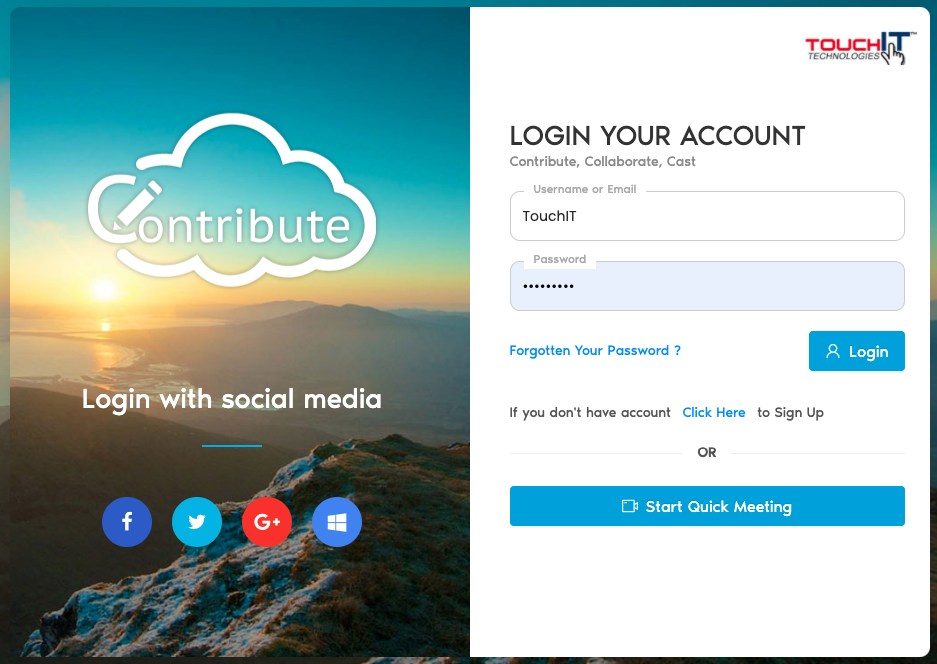Click the Contribute, Collaborate, Cast tagline

[602, 162]
